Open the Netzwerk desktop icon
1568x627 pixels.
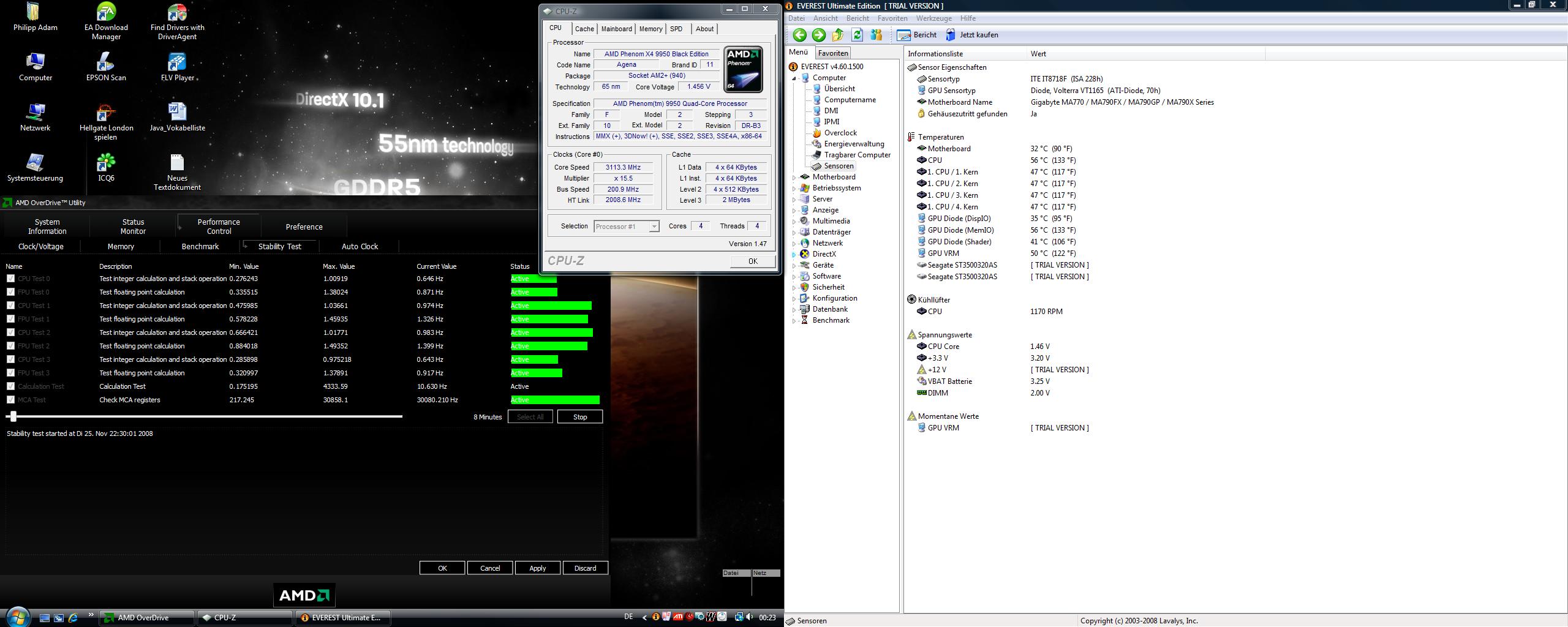point(35,117)
